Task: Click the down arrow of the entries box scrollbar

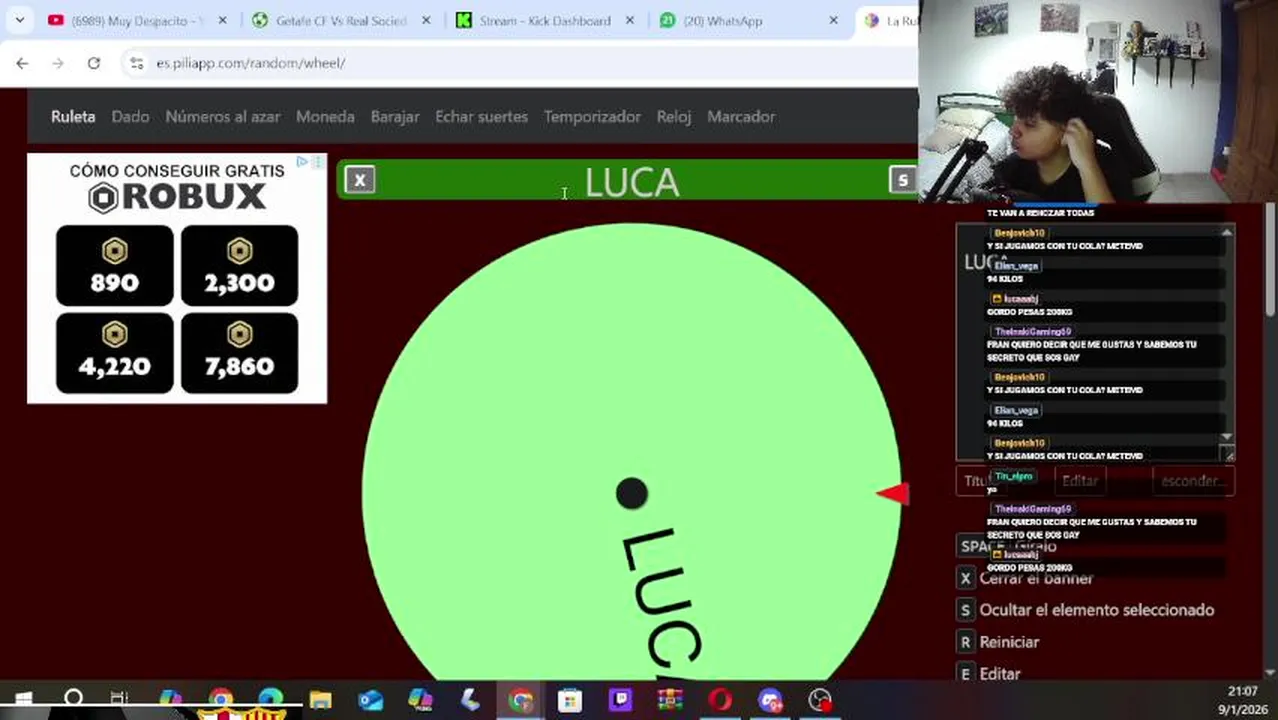Action: (1227, 438)
